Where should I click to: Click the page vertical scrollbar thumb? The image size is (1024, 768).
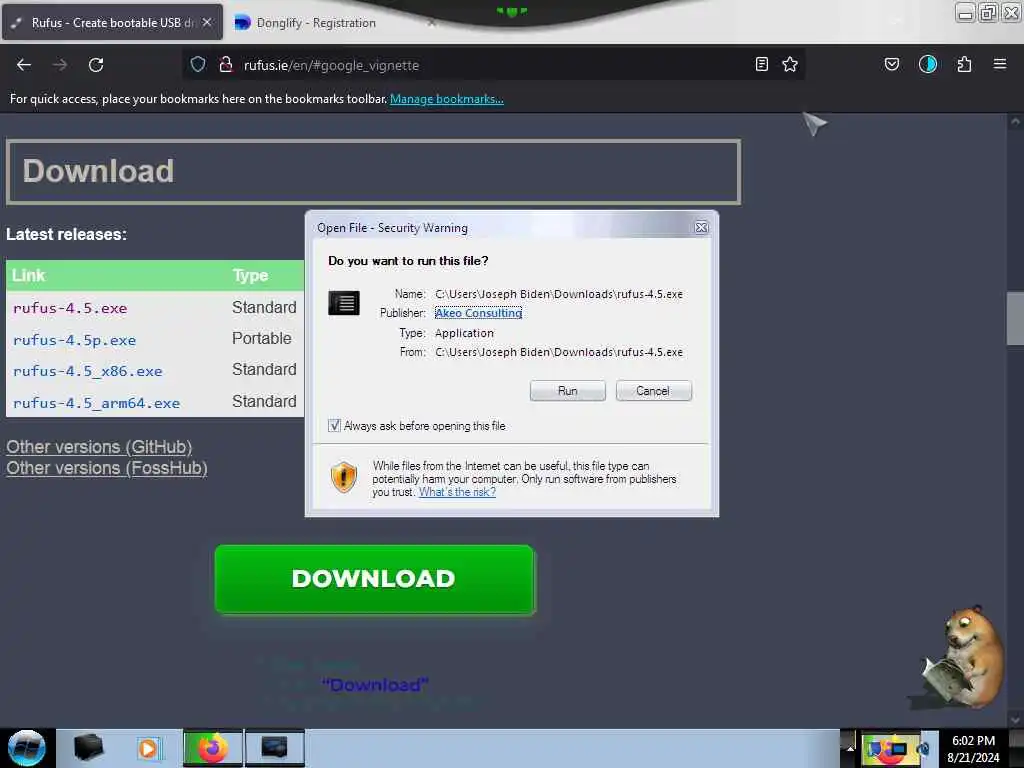(x=1015, y=318)
